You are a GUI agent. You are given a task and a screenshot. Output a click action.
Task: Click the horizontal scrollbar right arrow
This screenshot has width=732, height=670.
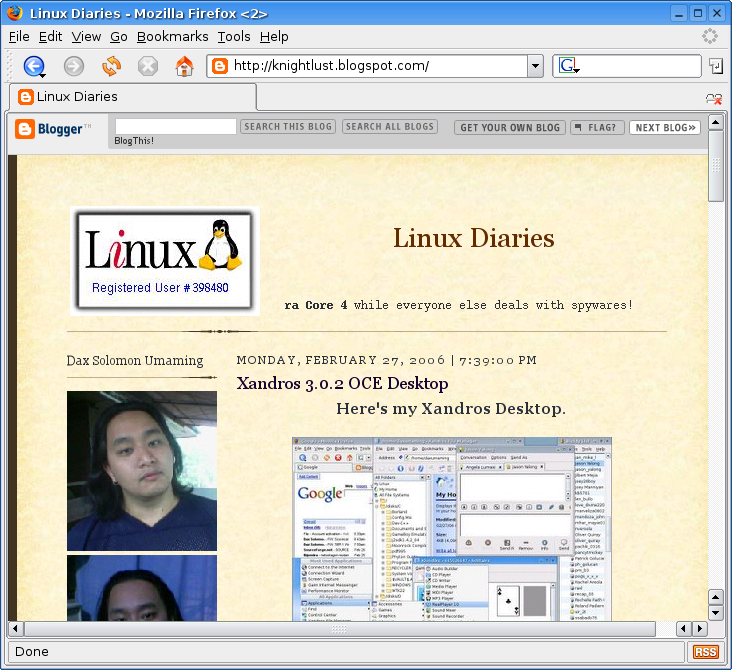coord(699,628)
